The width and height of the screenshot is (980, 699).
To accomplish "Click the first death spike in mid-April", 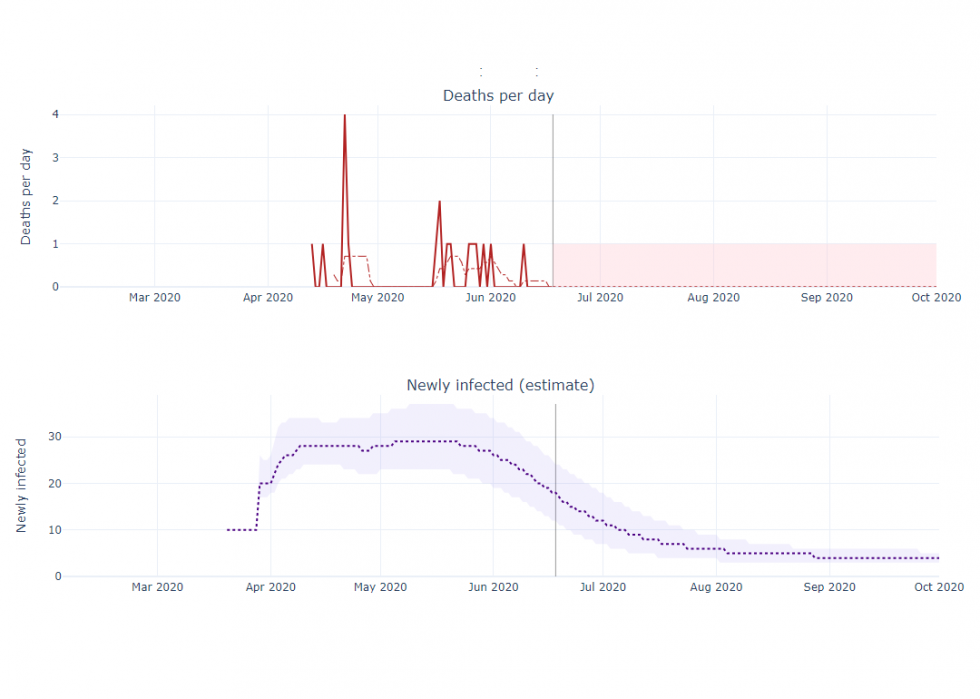I will click(312, 245).
